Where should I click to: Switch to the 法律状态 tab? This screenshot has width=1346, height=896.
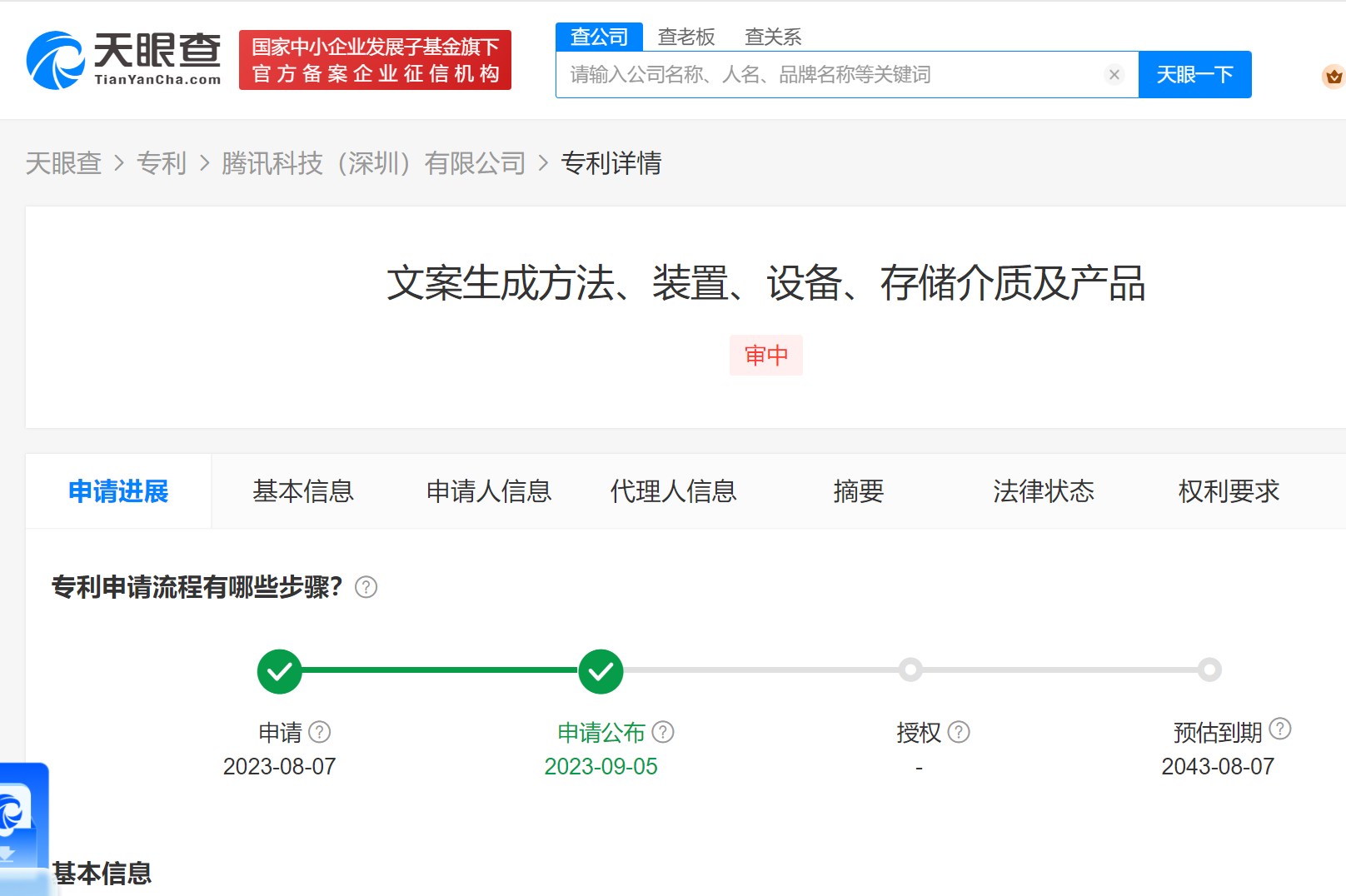coord(1044,491)
